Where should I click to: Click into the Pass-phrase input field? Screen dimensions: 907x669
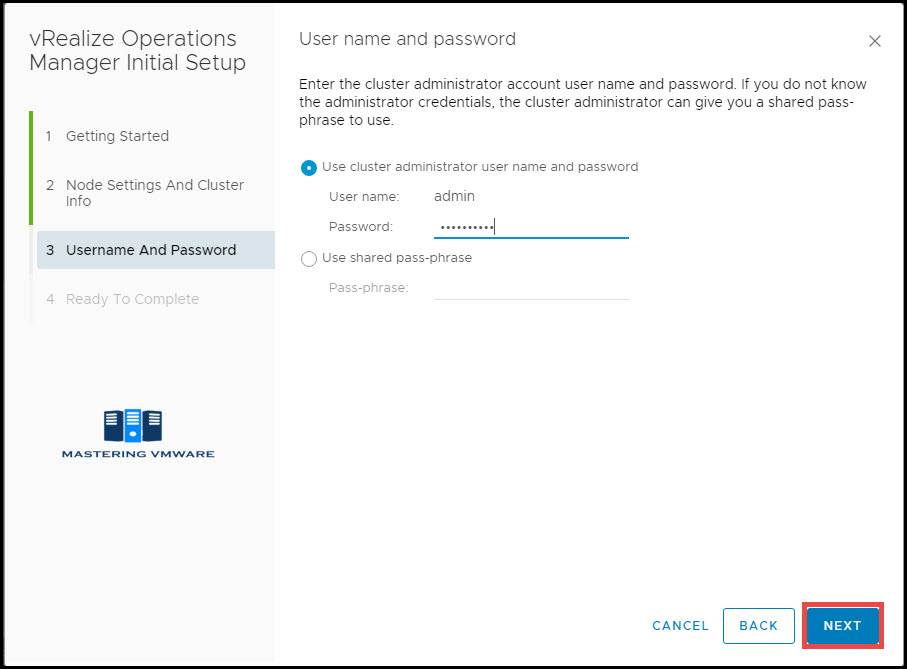coord(531,288)
